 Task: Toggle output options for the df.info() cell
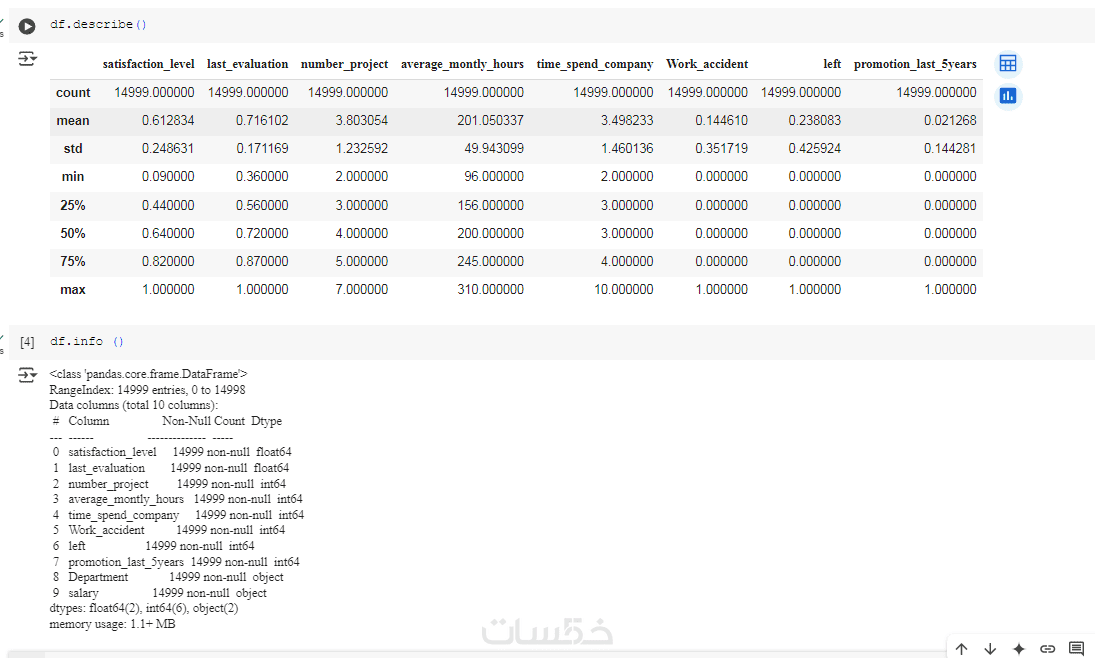click(27, 375)
